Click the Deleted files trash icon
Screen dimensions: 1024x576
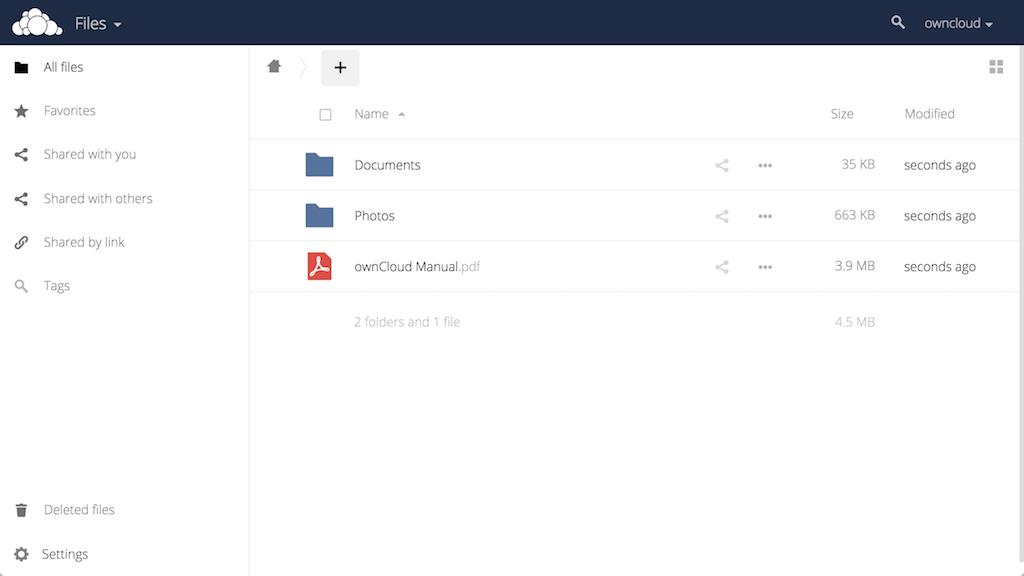point(20,509)
